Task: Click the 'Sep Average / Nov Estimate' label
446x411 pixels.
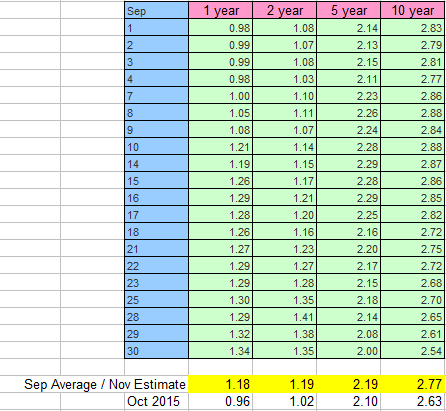Action: tap(105, 384)
